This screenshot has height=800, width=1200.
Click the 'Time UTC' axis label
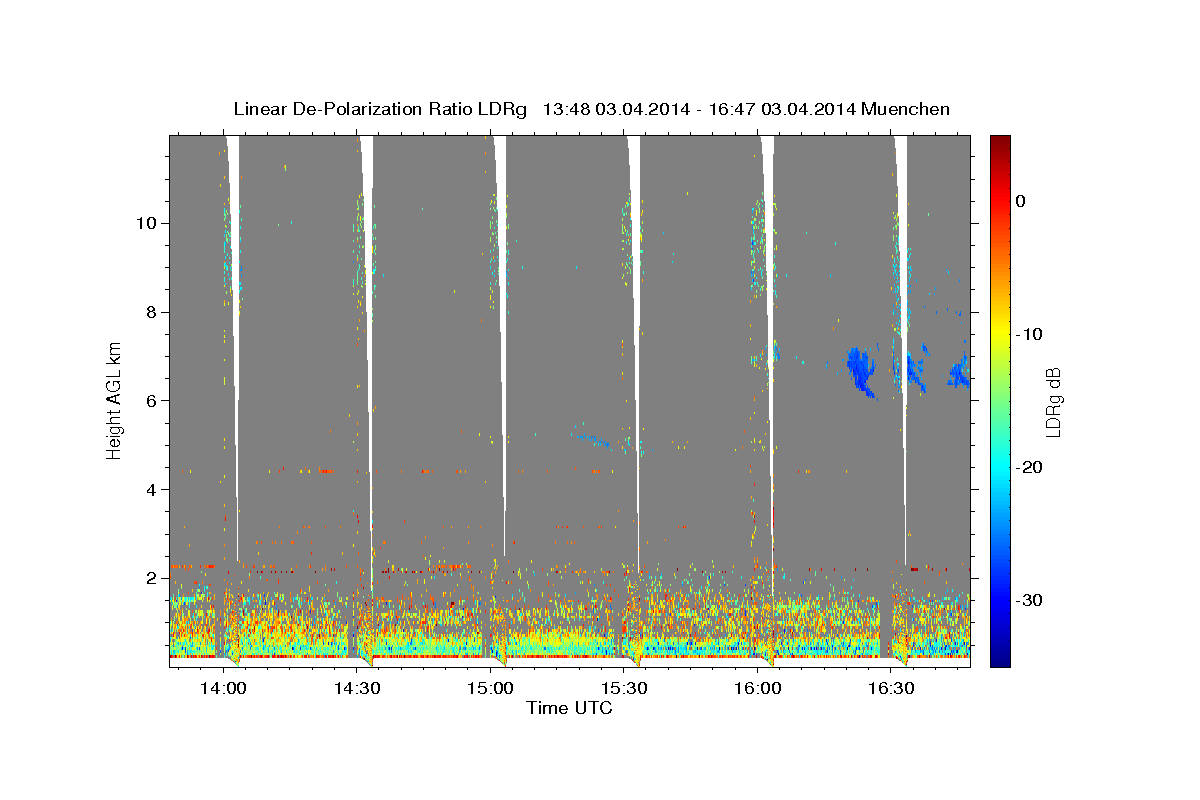point(569,708)
